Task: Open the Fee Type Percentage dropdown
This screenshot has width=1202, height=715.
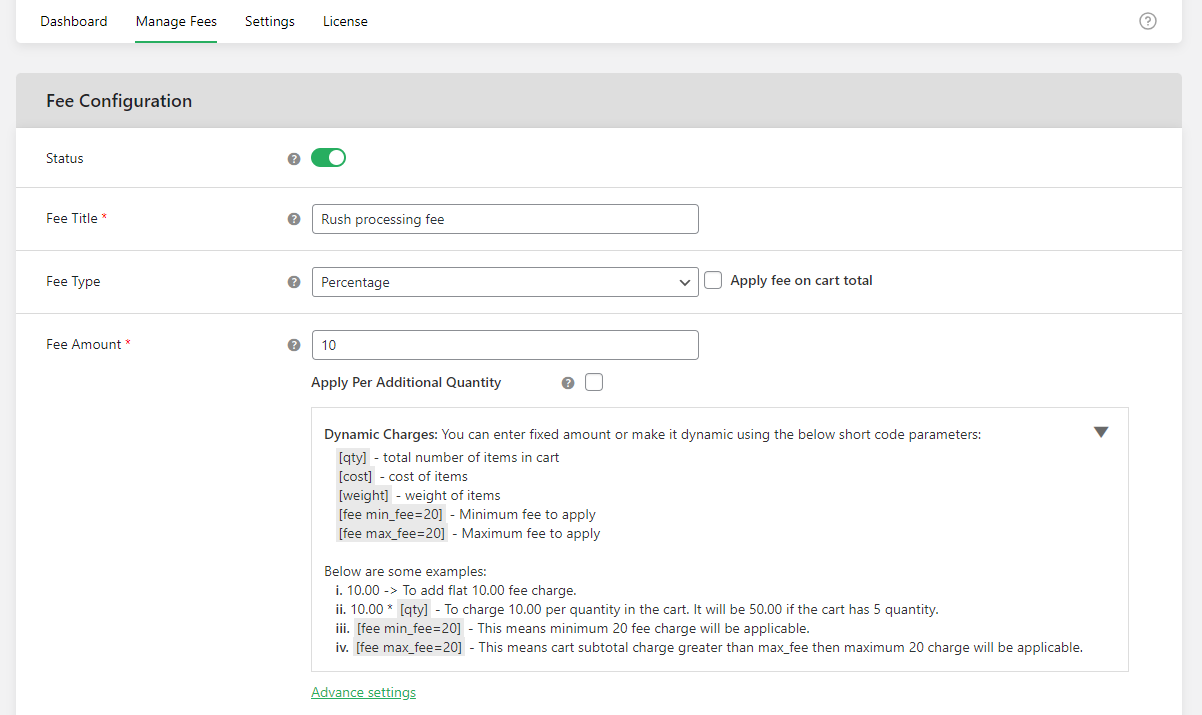Action: click(x=505, y=282)
